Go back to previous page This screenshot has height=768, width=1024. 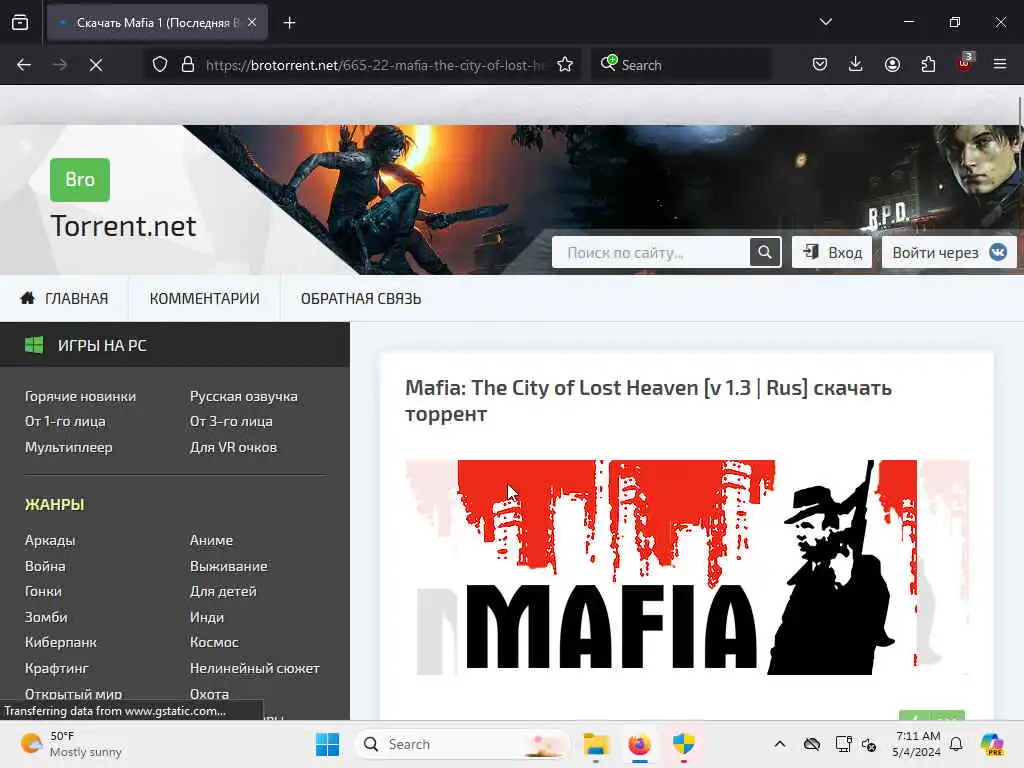coord(24,65)
